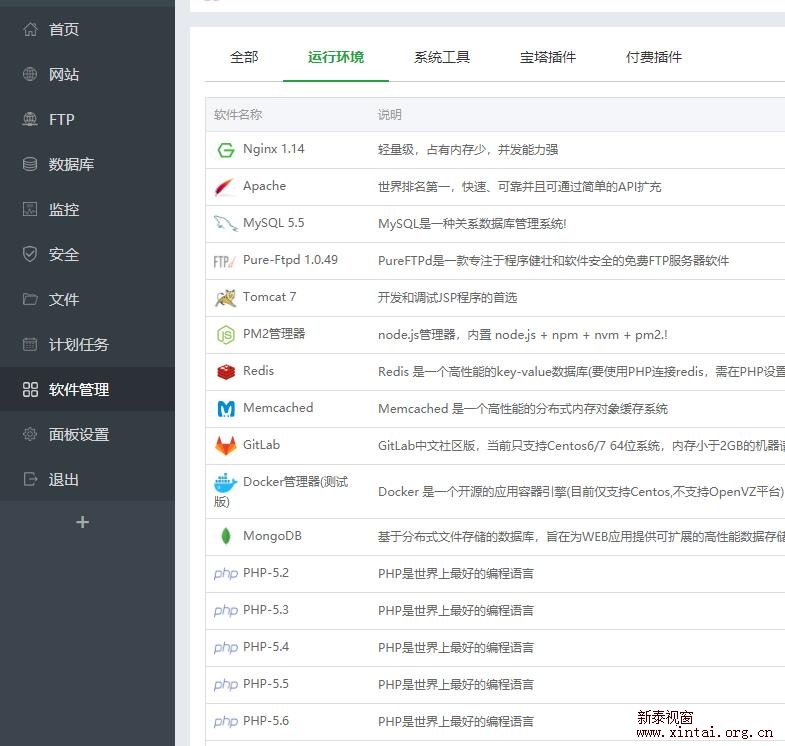This screenshot has width=785, height=746.
Task: Click the Nginx logo icon
Action: pos(226,150)
